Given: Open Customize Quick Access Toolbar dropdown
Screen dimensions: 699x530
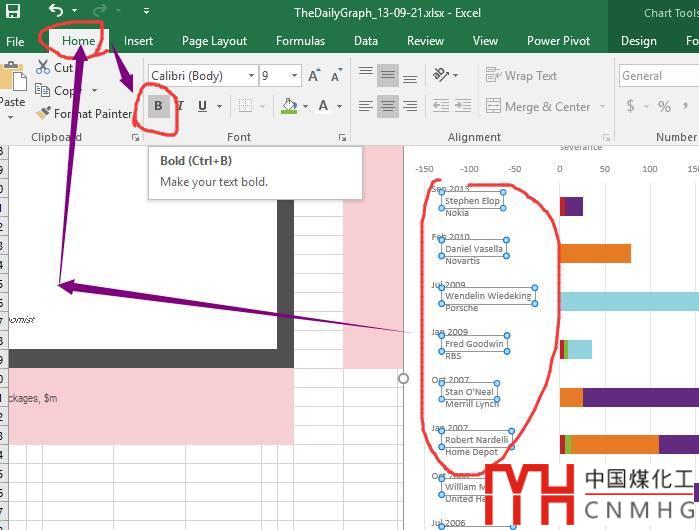Looking at the screenshot, I should point(146,11).
